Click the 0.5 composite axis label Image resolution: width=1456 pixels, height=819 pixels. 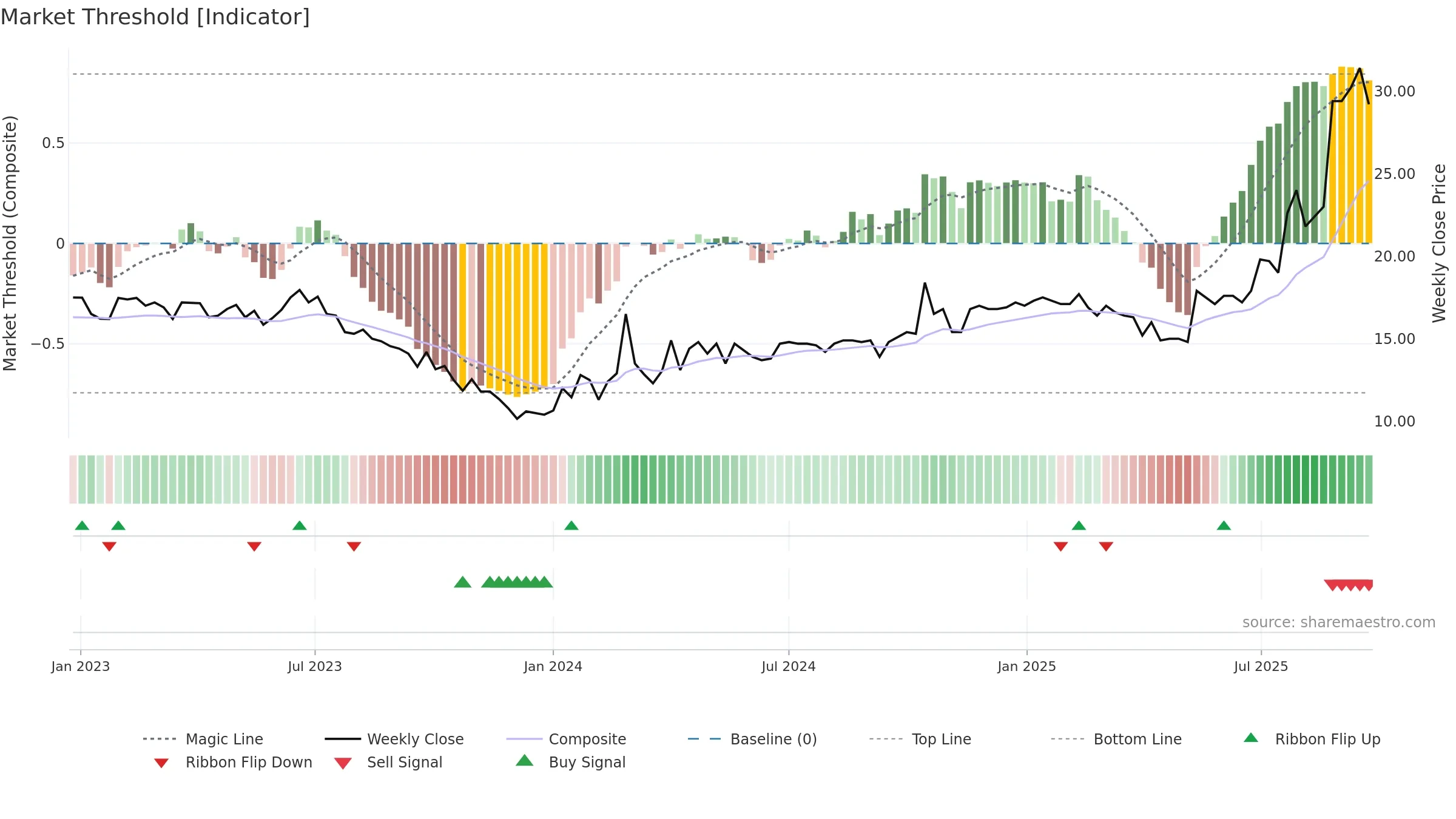point(53,143)
